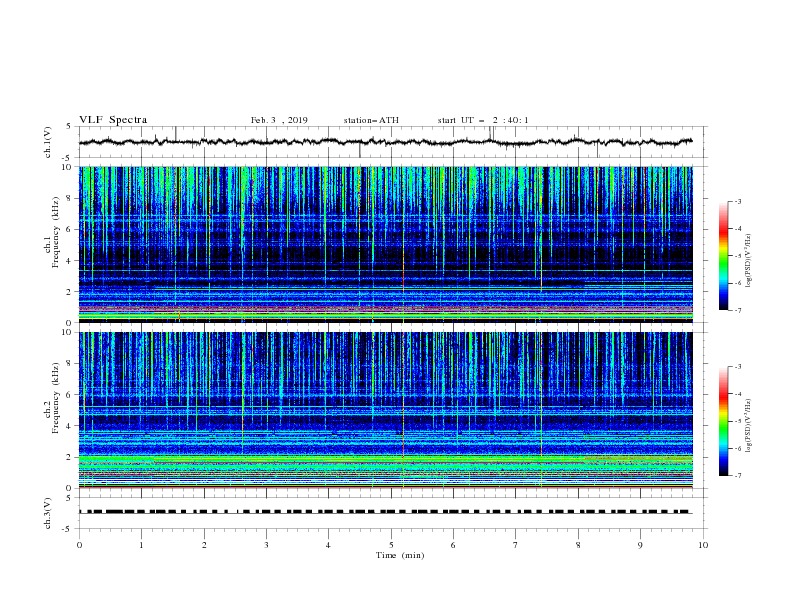This screenshot has height=612, width=792.
Task: Select the ch.1 colorbar "log(PSD)(V²/Hz)" label
Action: [748, 261]
